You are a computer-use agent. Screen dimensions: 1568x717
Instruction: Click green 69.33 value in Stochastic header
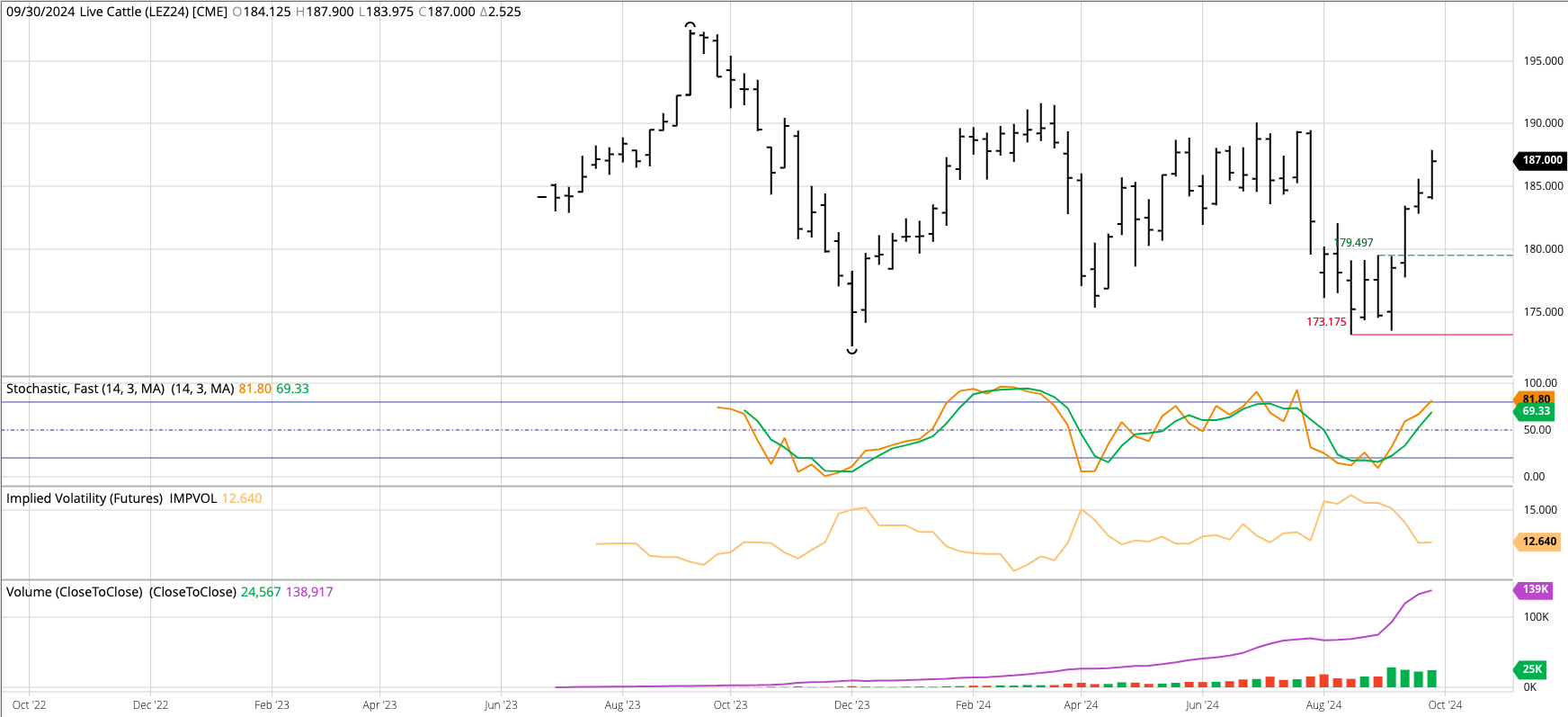tap(292, 389)
